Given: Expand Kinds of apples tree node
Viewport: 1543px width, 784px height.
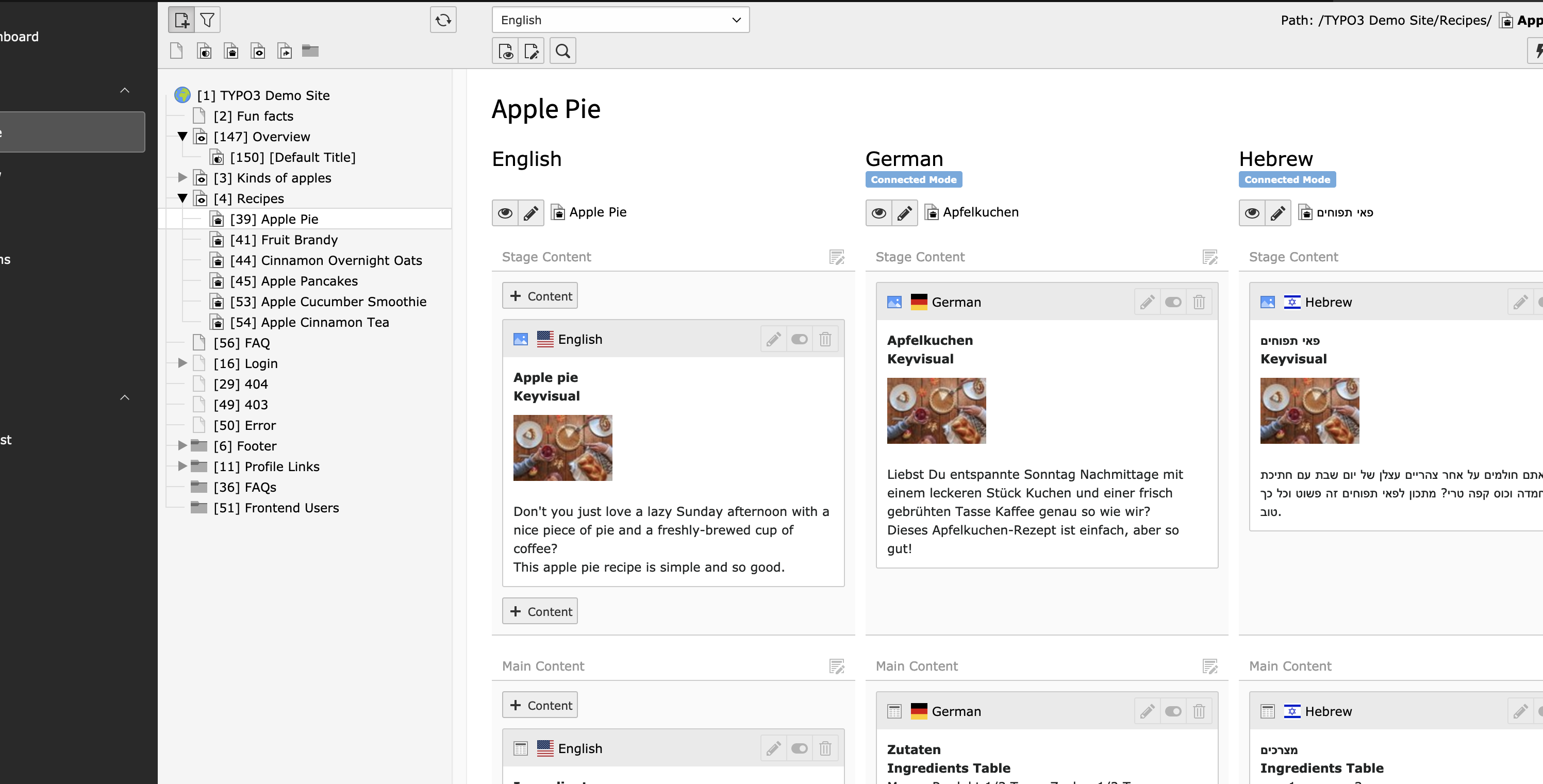Looking at the screenshot, I should tap(182, 177).
